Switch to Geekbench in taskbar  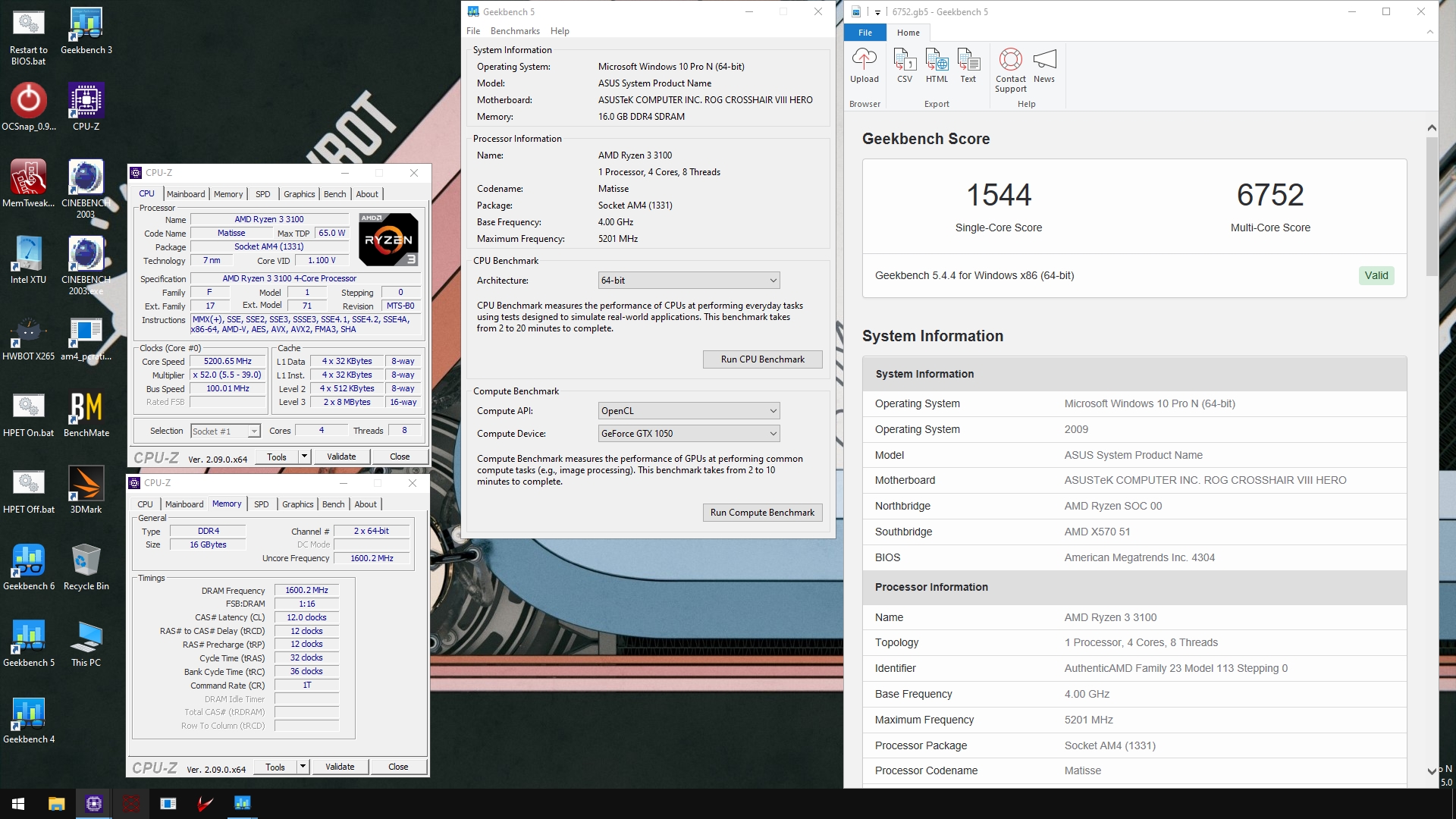click(x=243, y=804)
